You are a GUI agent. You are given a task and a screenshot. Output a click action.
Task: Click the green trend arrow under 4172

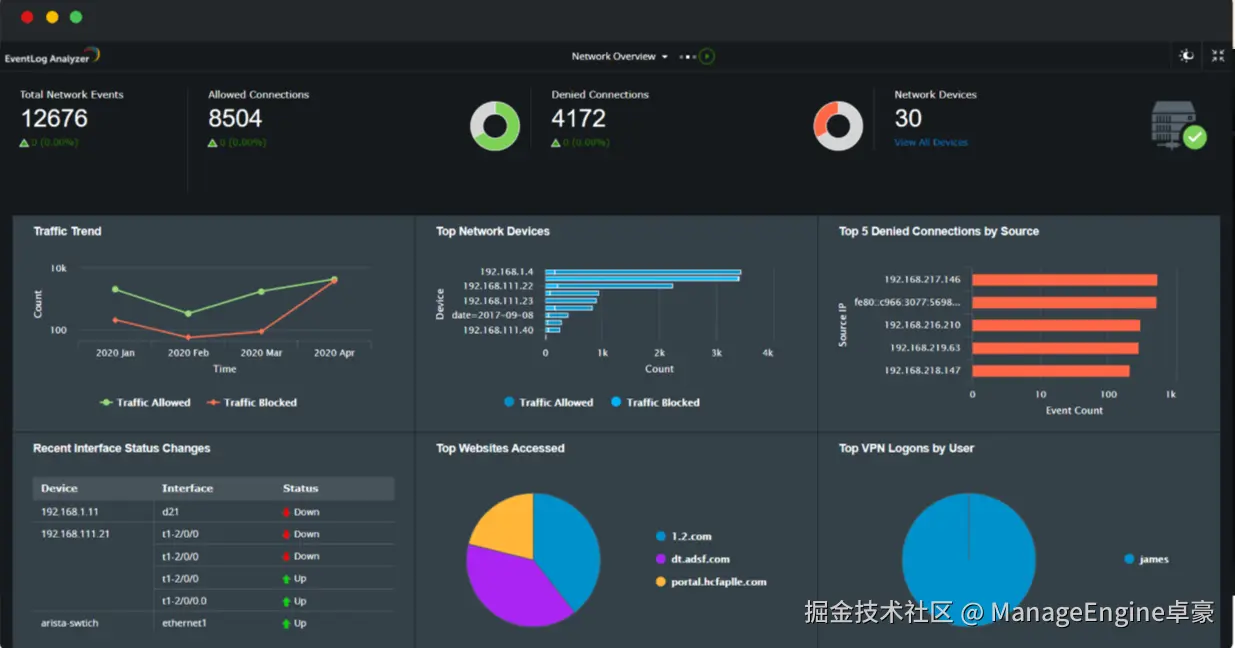(x=555, y=143)
